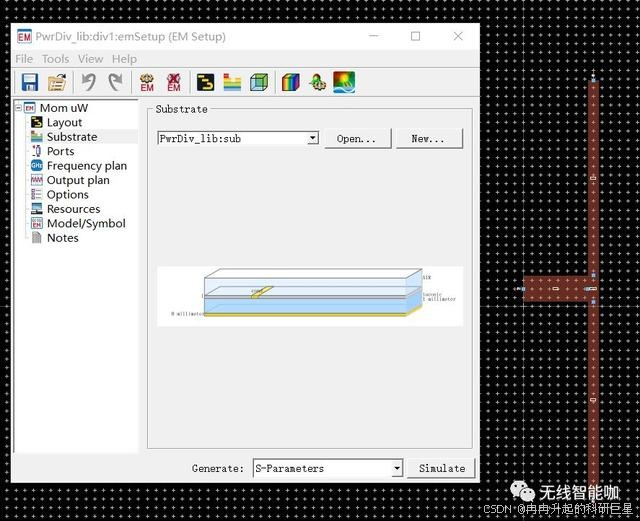The width and height of the screenshot is (640, 521).
Task: Select Options in the setup tree
Action: [67, 195]
